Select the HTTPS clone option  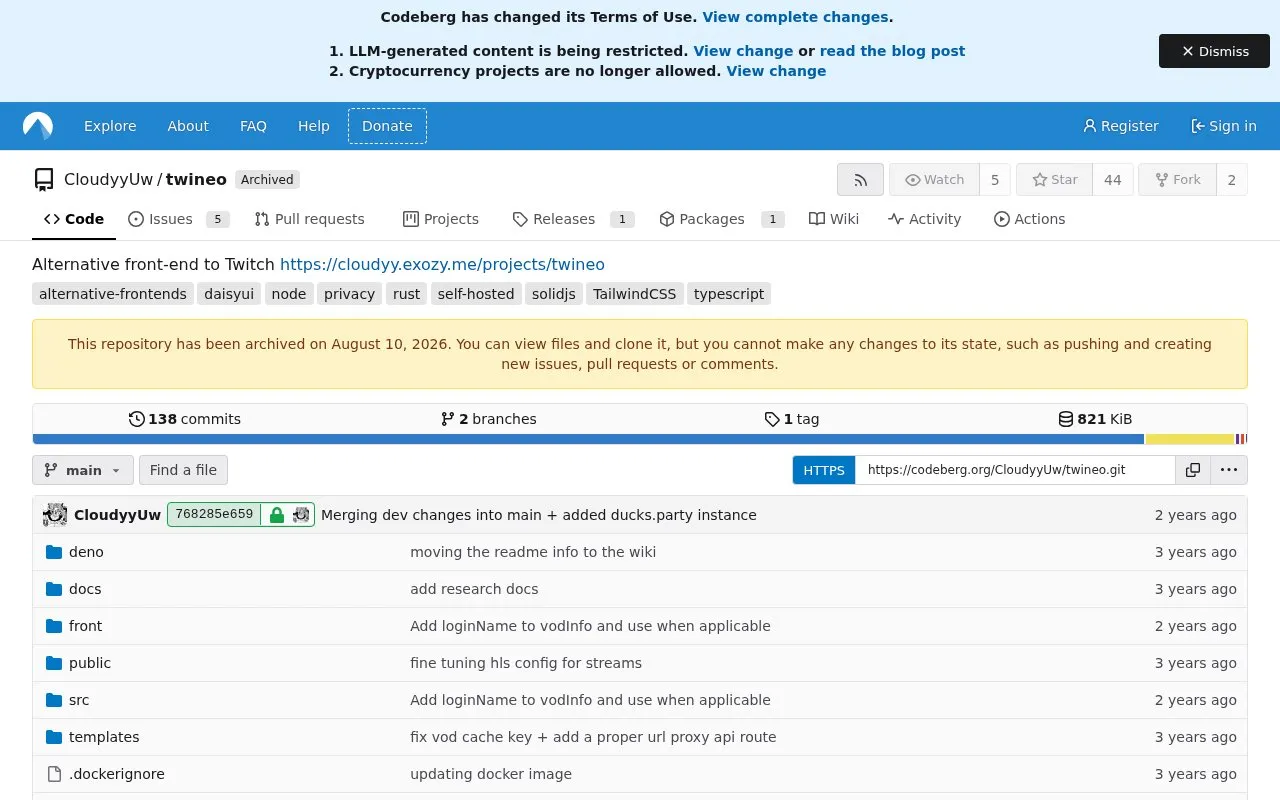pos(824,470)
